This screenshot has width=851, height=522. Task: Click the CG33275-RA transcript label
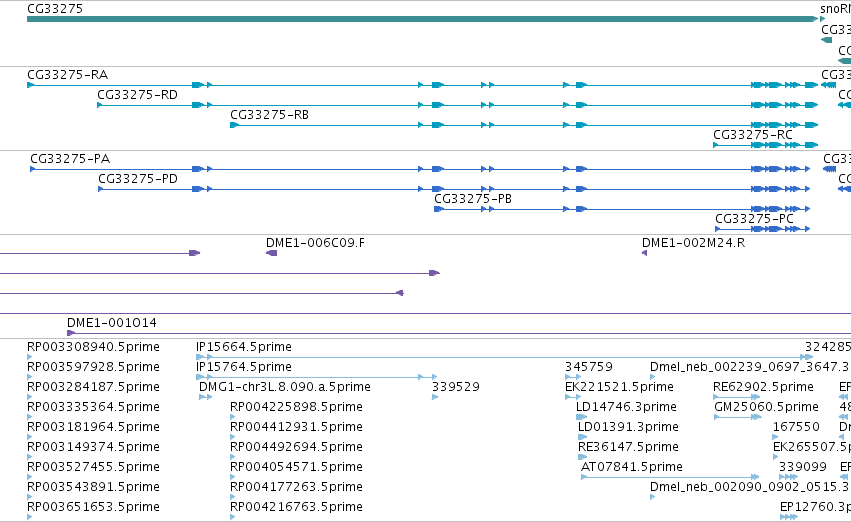pyautogui.click(x=67, y=75)
